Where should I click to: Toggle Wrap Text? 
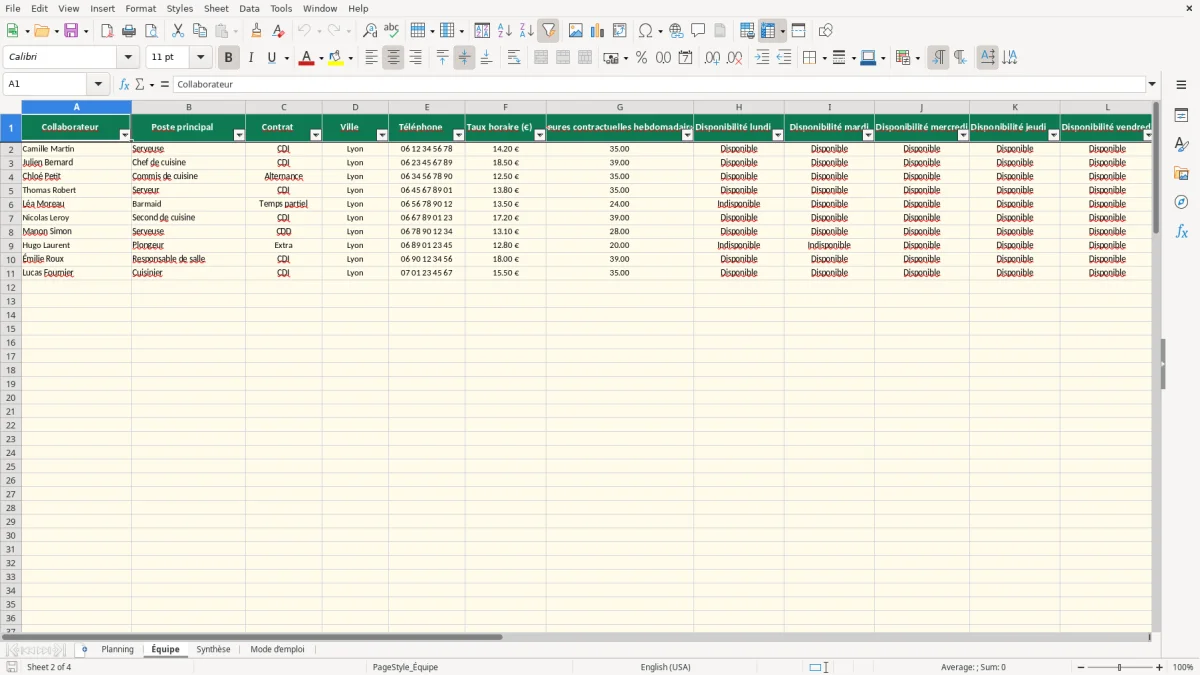pos(514,58)
